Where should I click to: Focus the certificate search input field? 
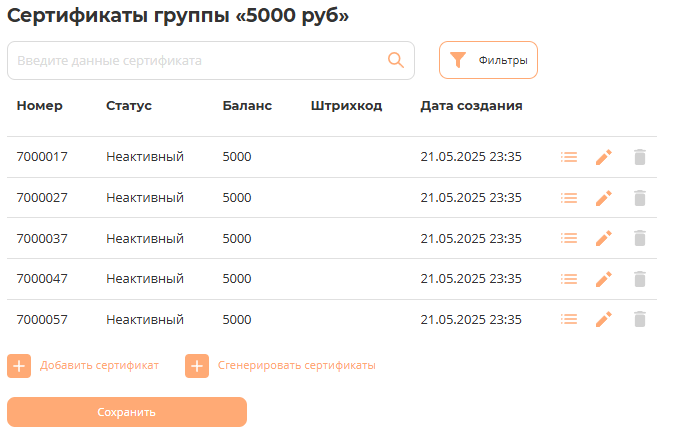195,60
